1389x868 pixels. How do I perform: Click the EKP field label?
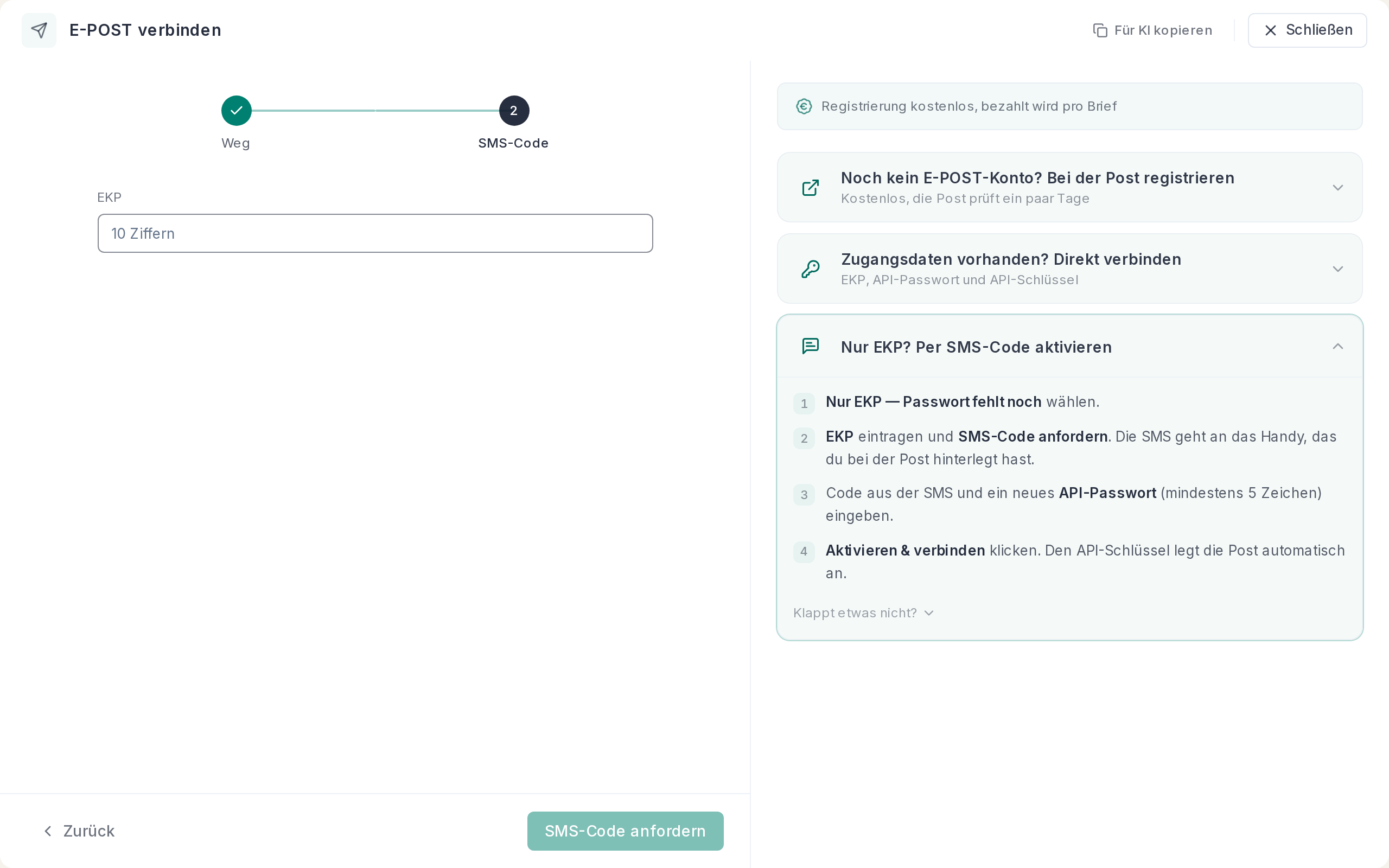click(x=109, y=197)
